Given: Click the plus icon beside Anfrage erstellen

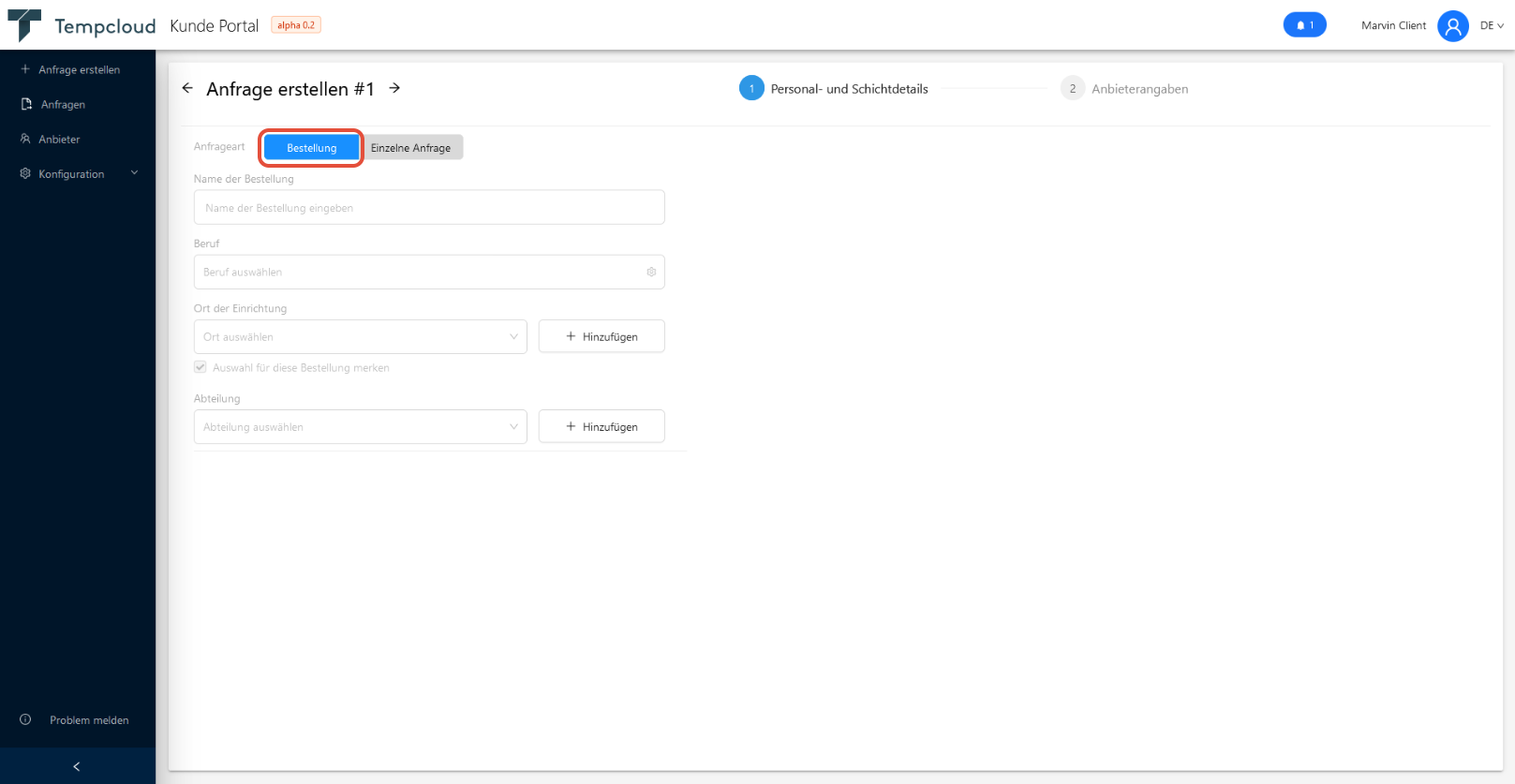Looking at the screenshot, I should 25,69.
